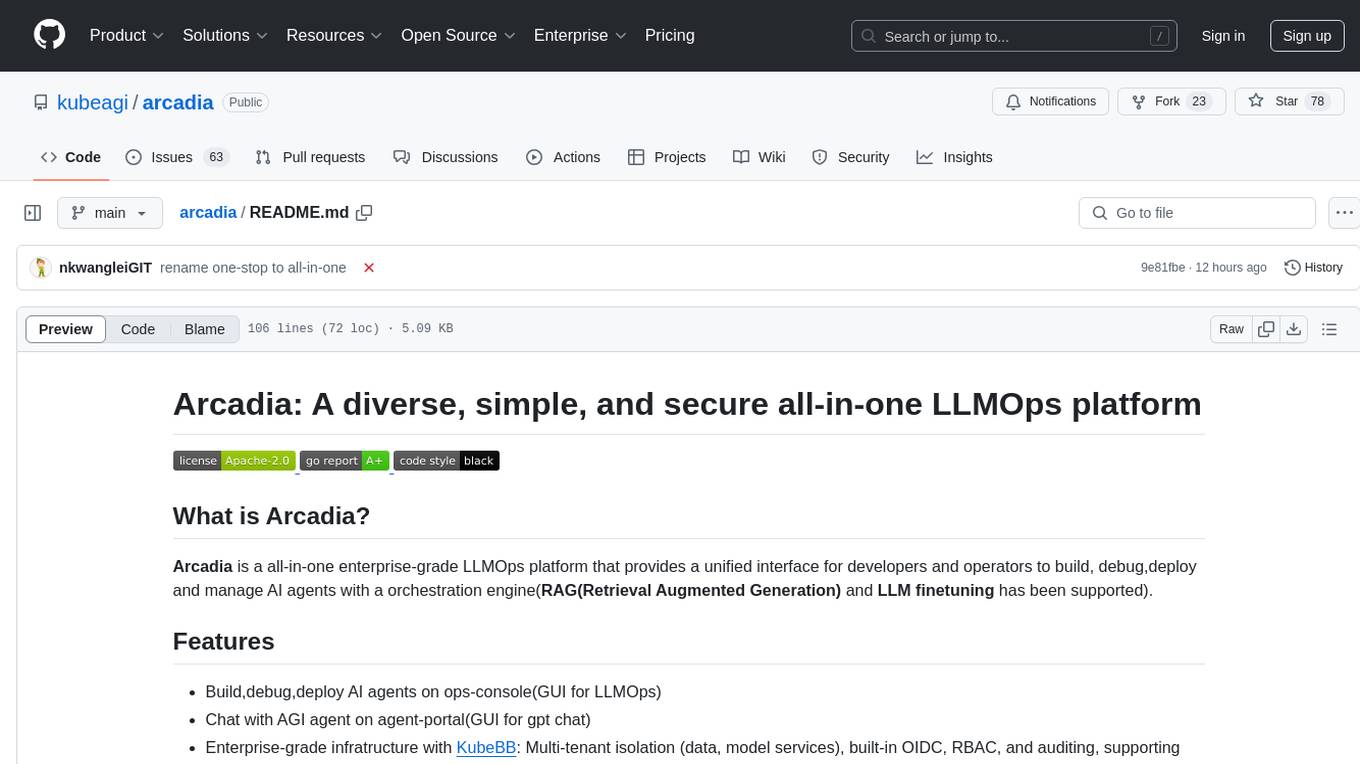The height and width of the screenshot is (764, 1360).
Task: Open the Security tab
Action: click(x=851, y=157)
